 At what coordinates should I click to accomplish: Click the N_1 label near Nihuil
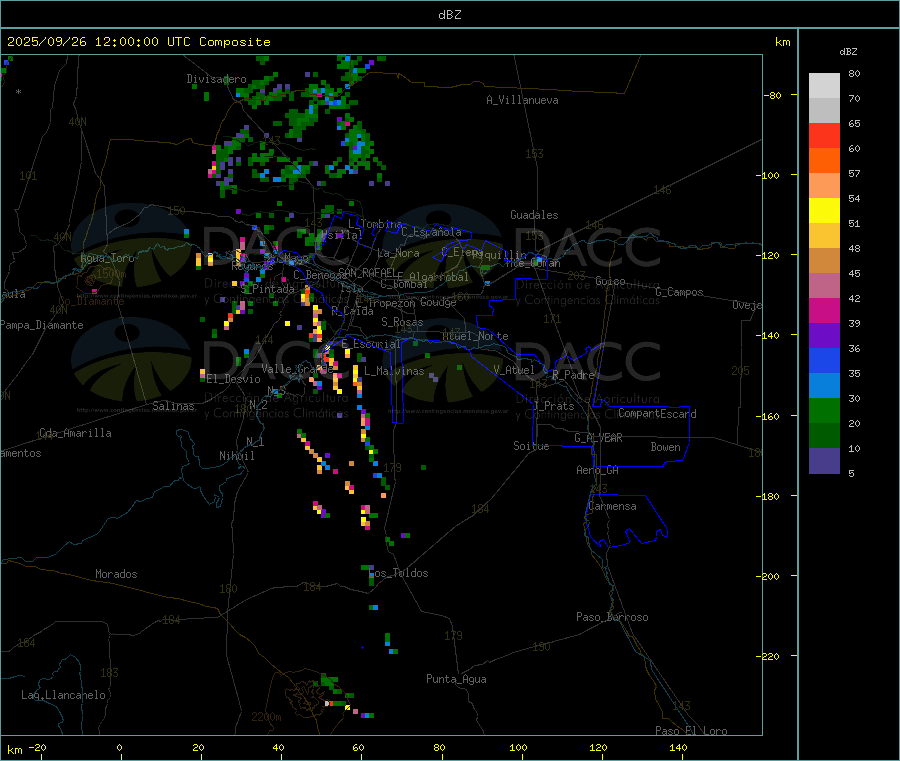255,442
